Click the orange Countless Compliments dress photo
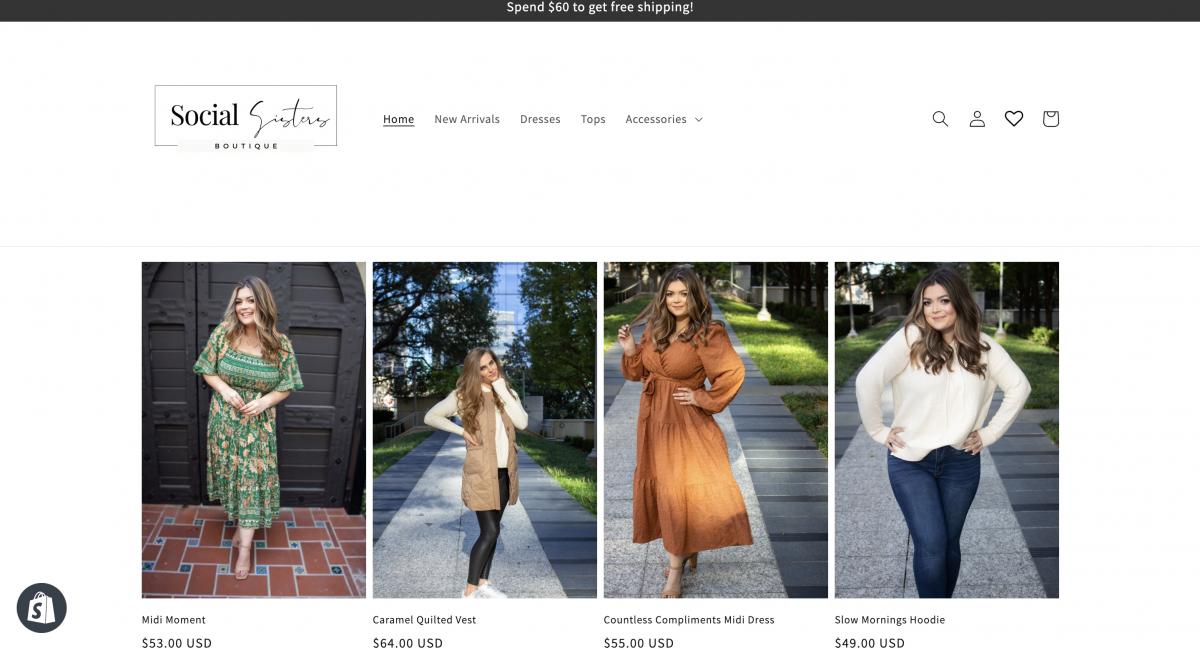Viewport: 1200px width, 648px height. 716,430
